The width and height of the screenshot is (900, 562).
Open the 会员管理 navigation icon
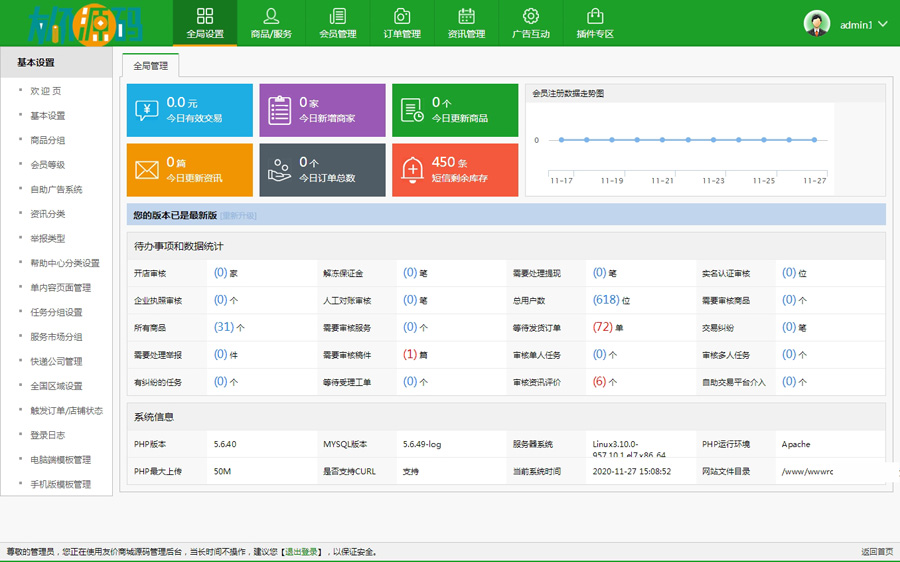(x=337, y=16)
